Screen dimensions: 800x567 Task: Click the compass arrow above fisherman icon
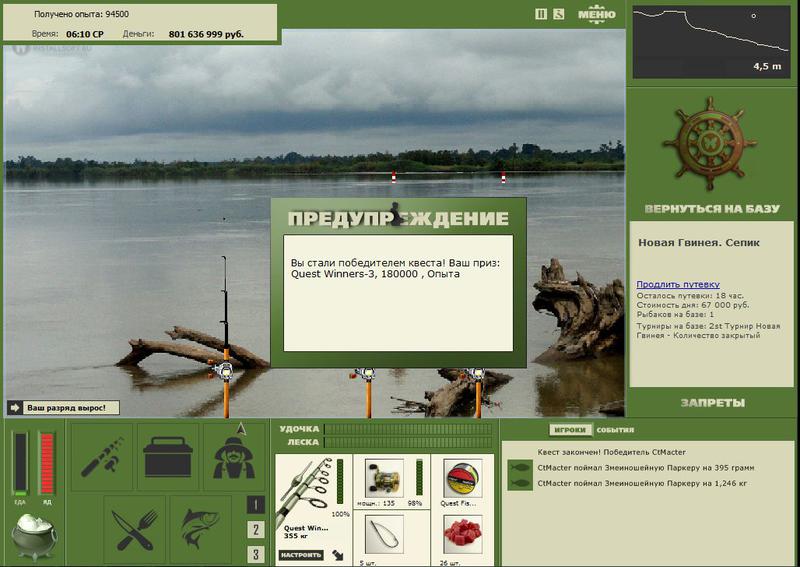point(241,429)
